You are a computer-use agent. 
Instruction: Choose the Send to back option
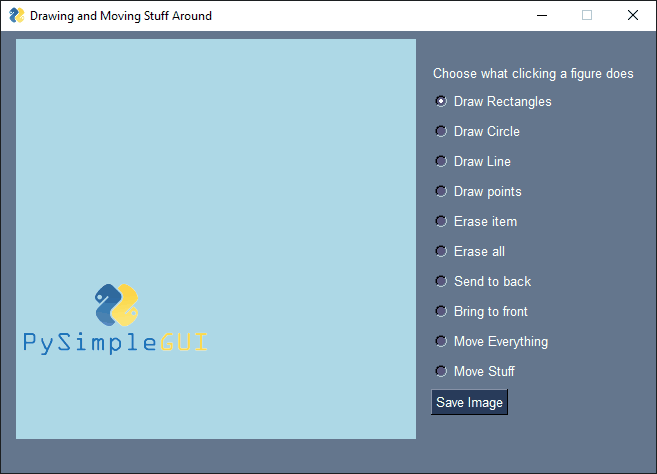(441, 281)
